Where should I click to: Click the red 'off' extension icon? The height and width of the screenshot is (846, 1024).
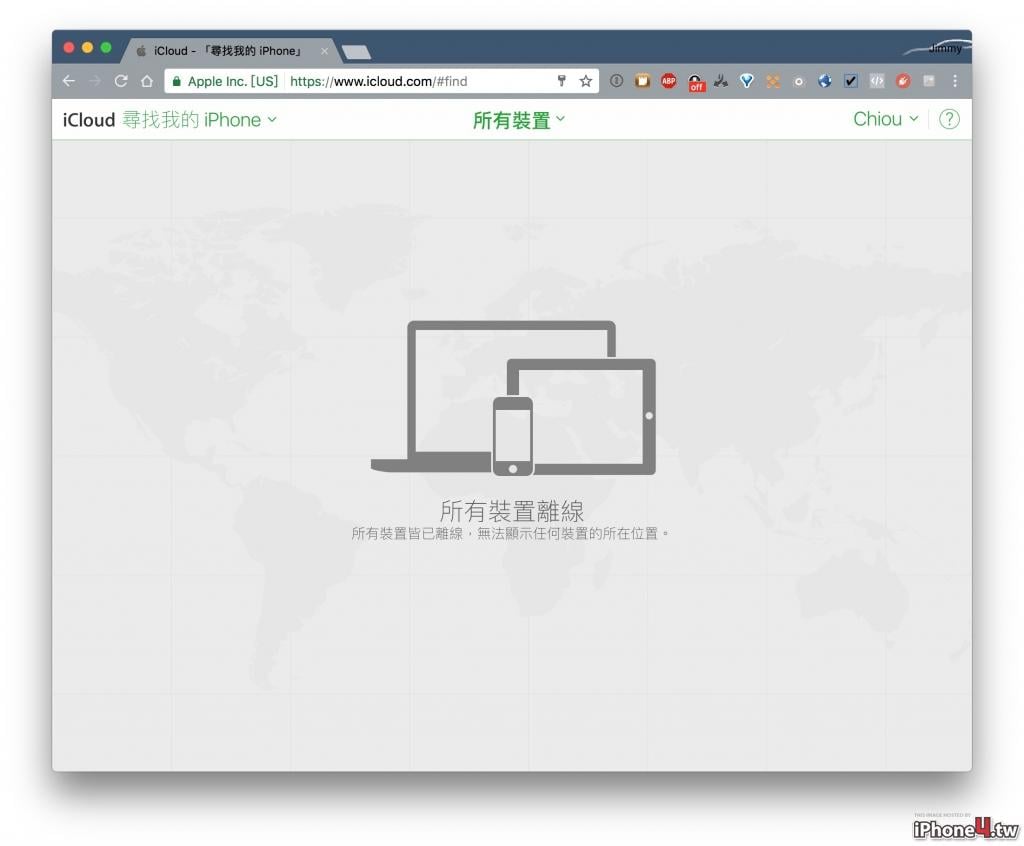(696, 82)
